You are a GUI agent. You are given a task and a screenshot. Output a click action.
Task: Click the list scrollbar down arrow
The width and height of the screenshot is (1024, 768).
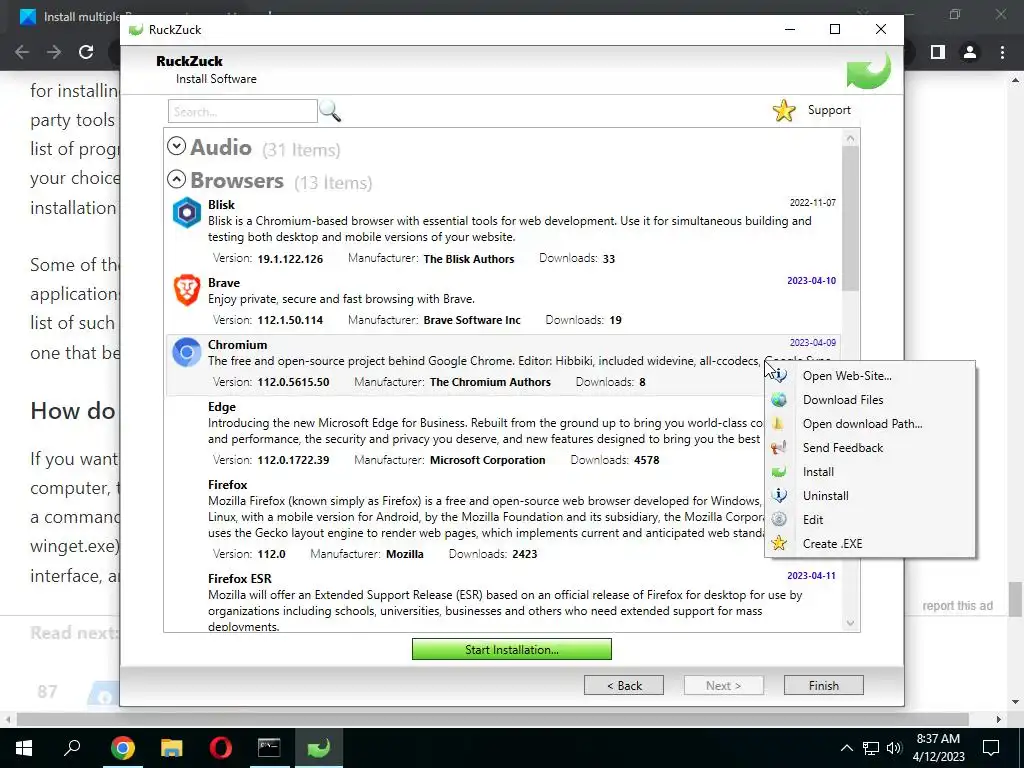(x=850, y=622)
